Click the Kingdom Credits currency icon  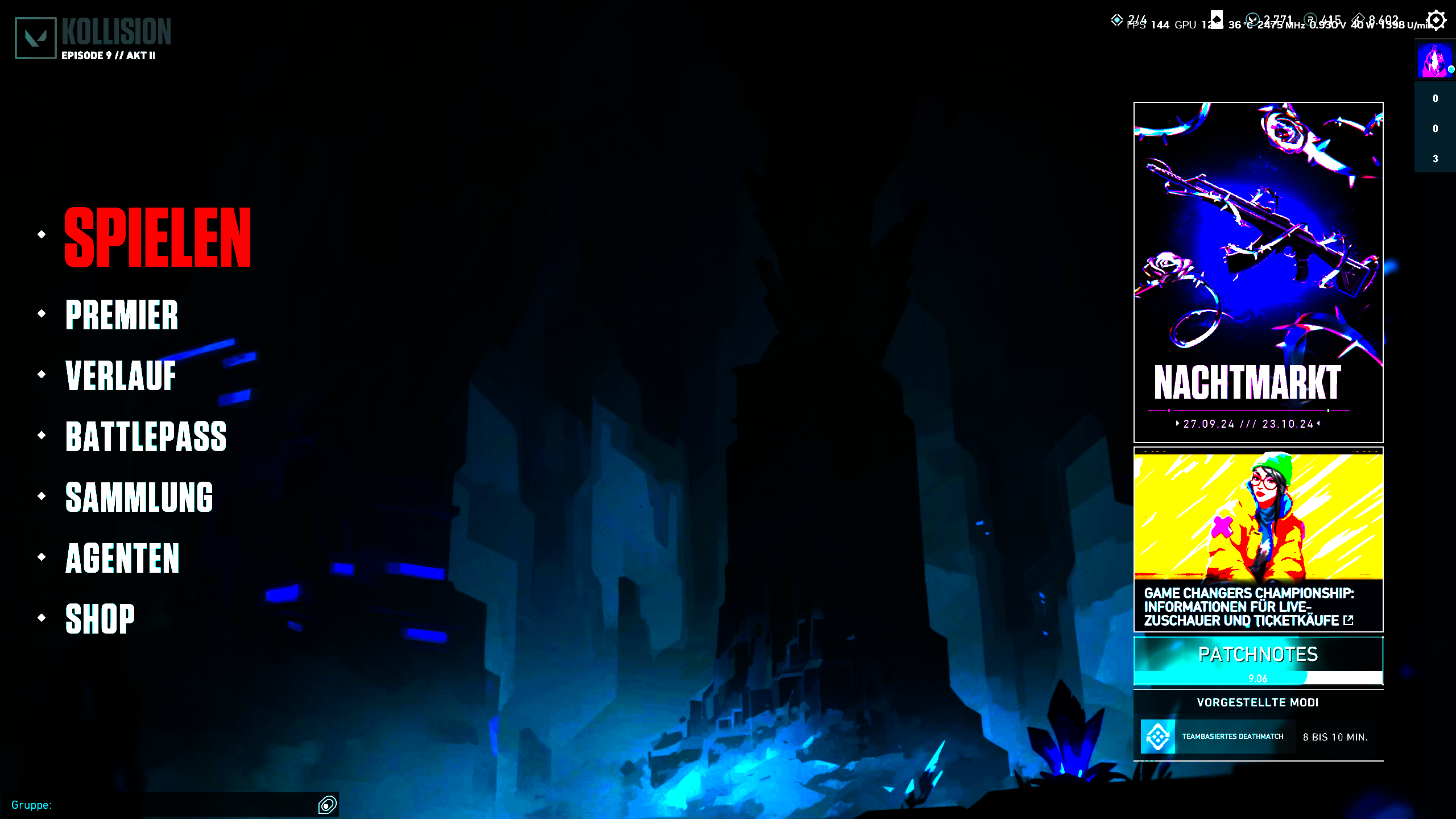click(1359, 19)
